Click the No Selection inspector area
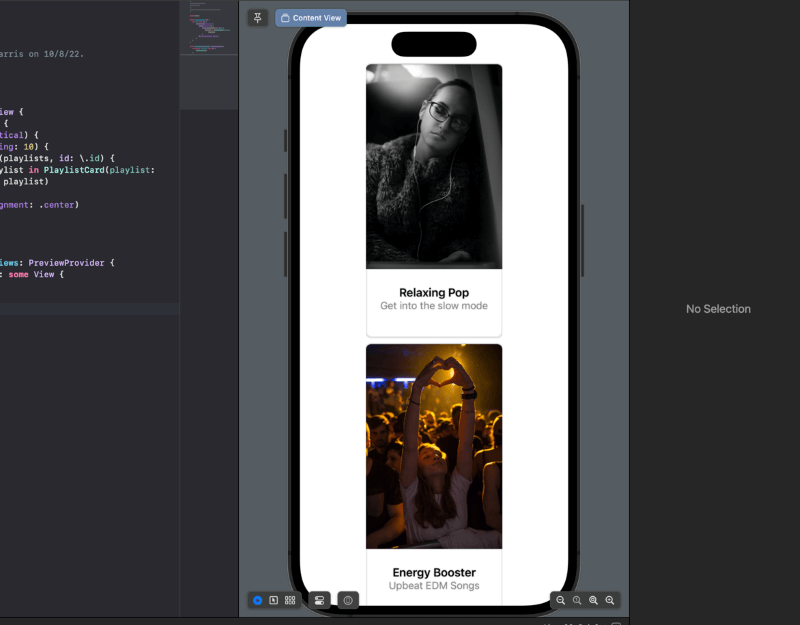800x625 pixels. click(x=717, y=309)
